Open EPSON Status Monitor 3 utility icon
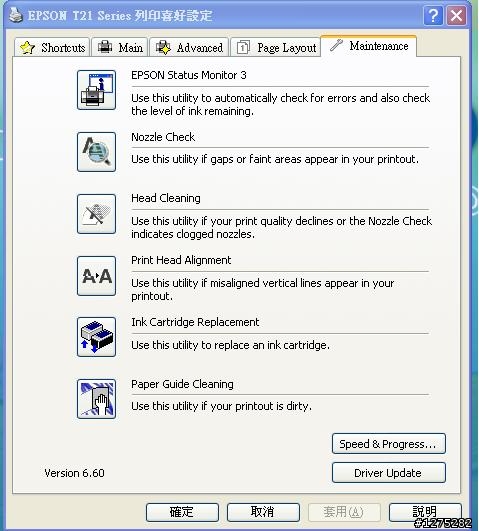 [97, 90]
